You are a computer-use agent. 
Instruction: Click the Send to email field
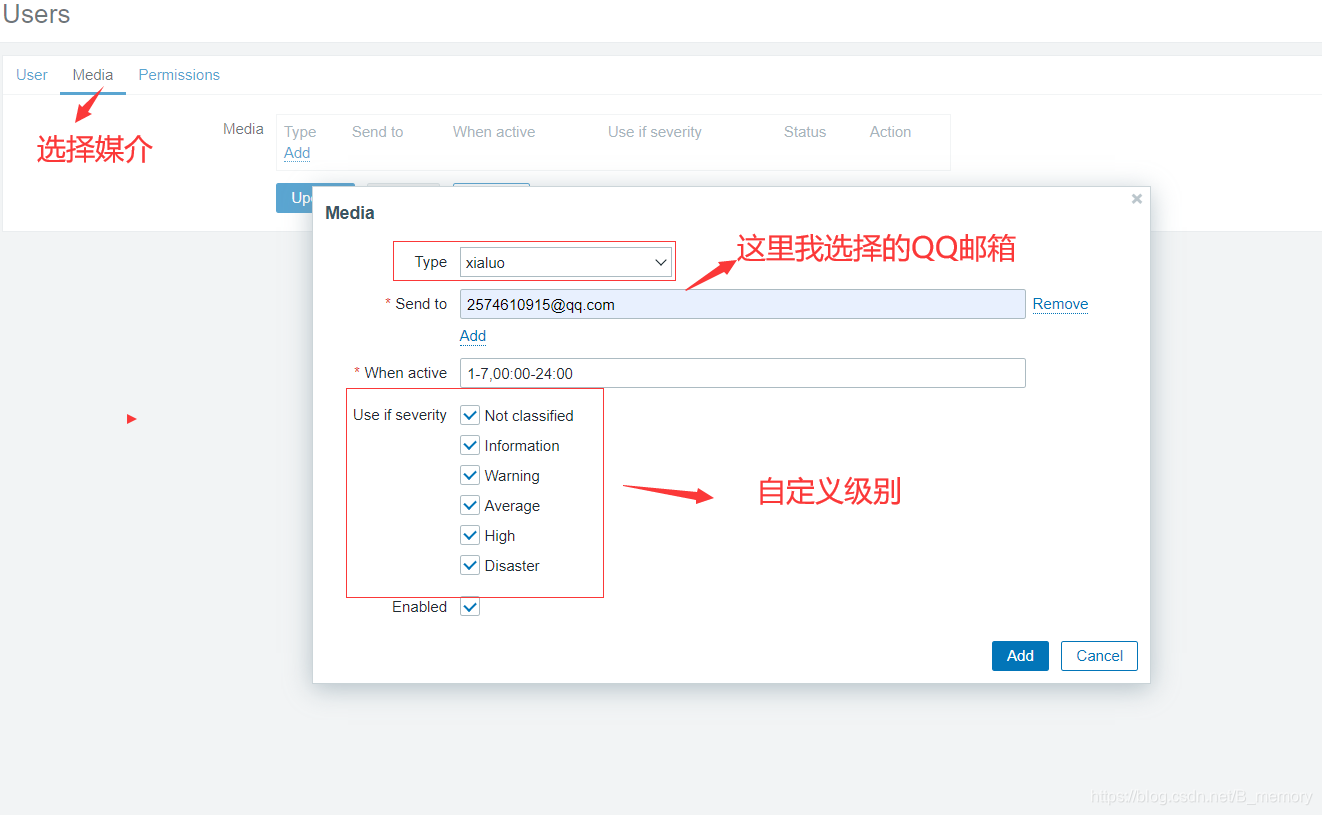point(742,304)
